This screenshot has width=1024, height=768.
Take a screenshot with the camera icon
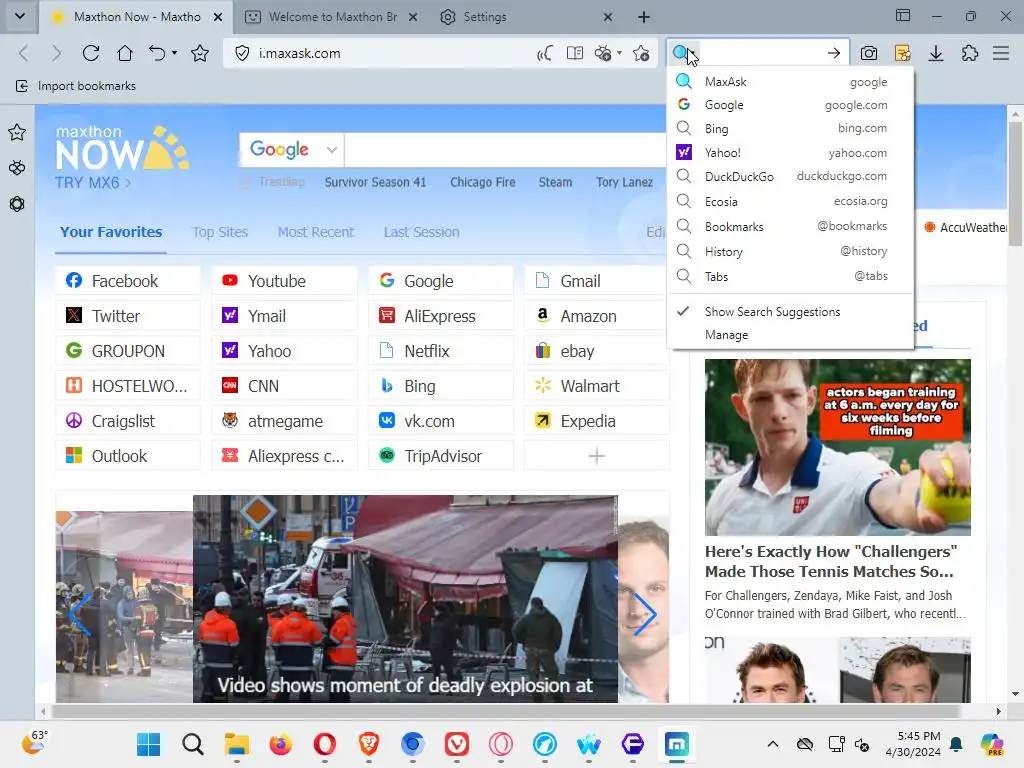click(x=869, y=53)
